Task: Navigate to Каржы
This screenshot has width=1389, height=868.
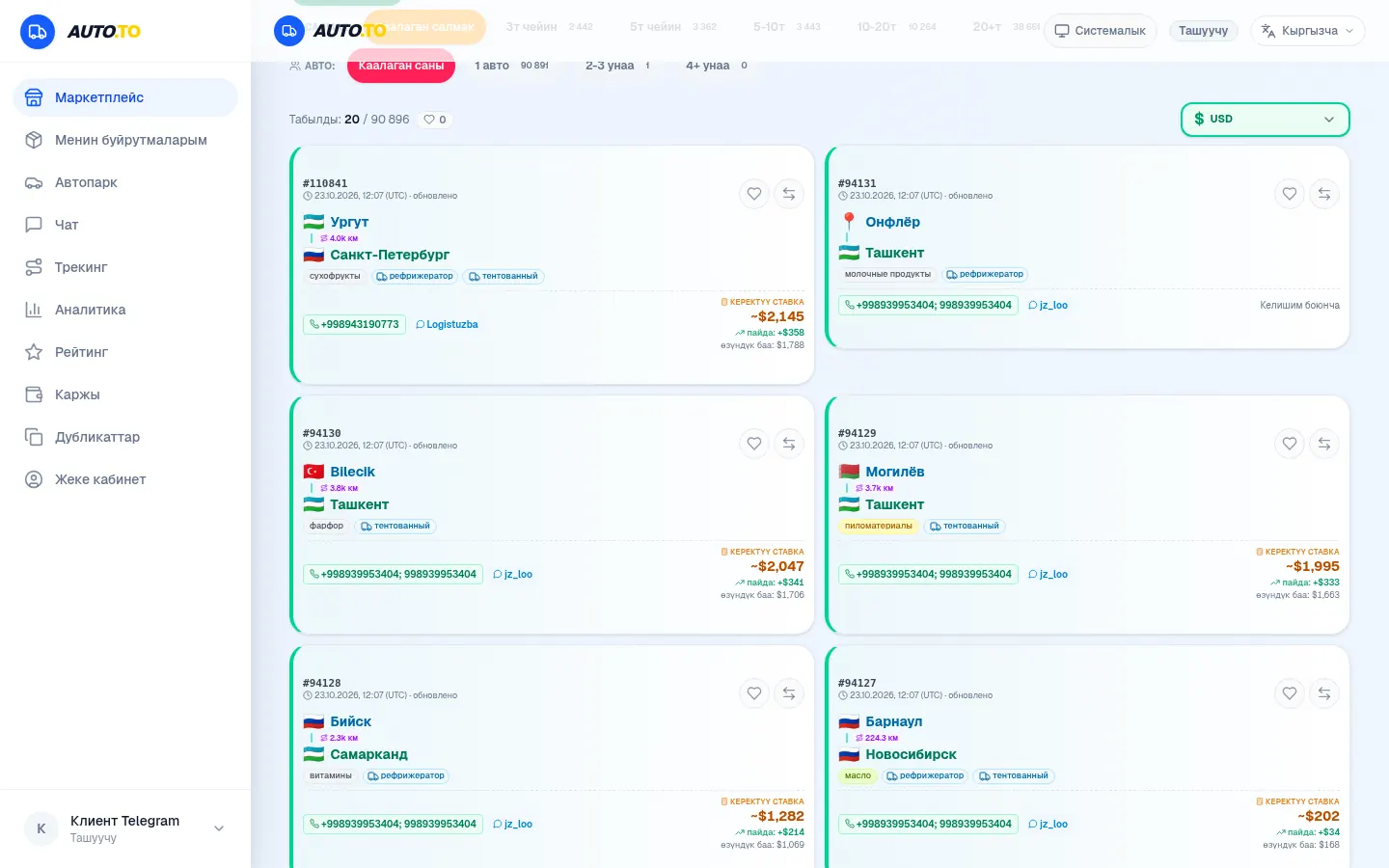Action: pyautogui.click(x=125, y=394)
